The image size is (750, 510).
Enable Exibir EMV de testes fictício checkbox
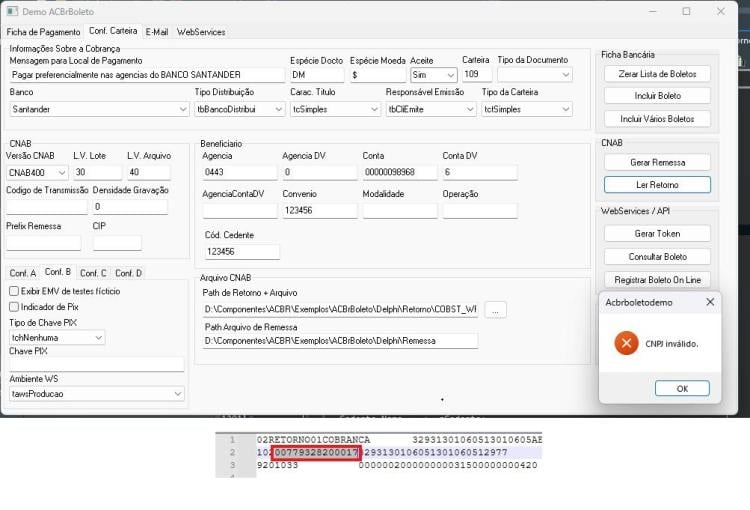click(14, 291)
